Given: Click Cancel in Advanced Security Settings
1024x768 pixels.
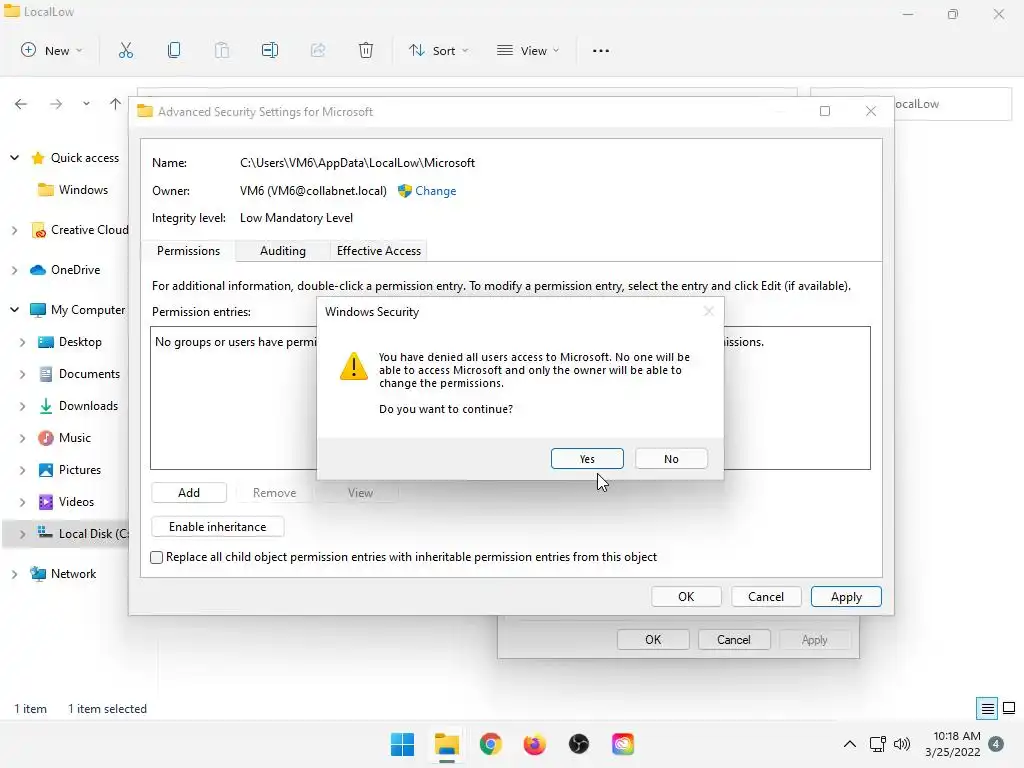Looking at the screenshot, I should [766, 597].
